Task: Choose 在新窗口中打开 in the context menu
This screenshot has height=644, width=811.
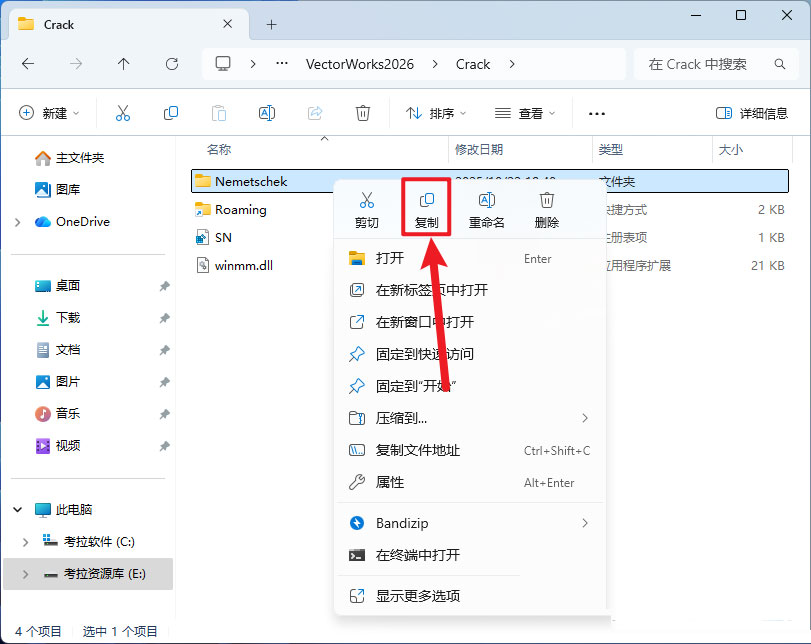Action: [x=470, y=322]
